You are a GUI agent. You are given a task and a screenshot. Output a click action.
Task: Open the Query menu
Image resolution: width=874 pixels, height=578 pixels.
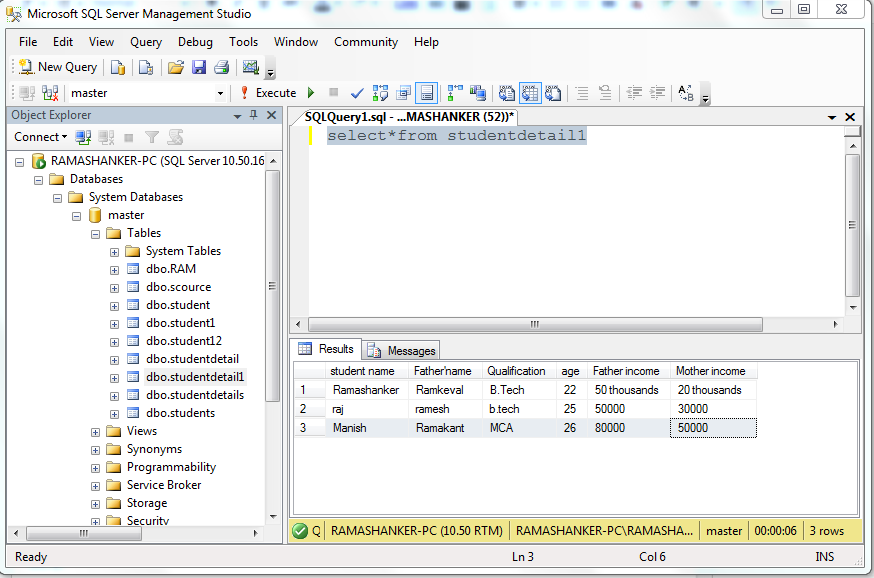tap(146, 42)
